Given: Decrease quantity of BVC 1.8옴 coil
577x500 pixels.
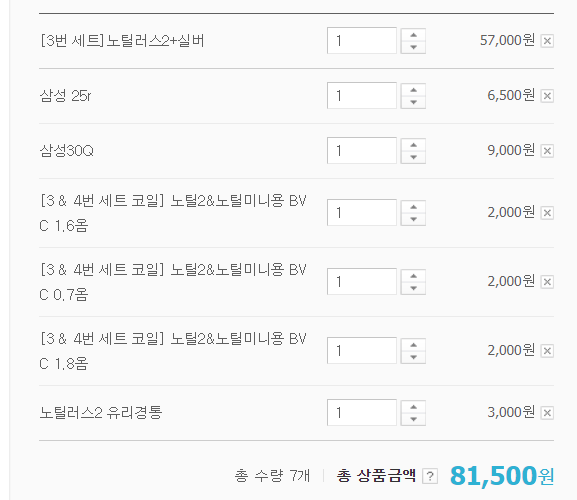Looking at the screenshot, I should (413, 357).
